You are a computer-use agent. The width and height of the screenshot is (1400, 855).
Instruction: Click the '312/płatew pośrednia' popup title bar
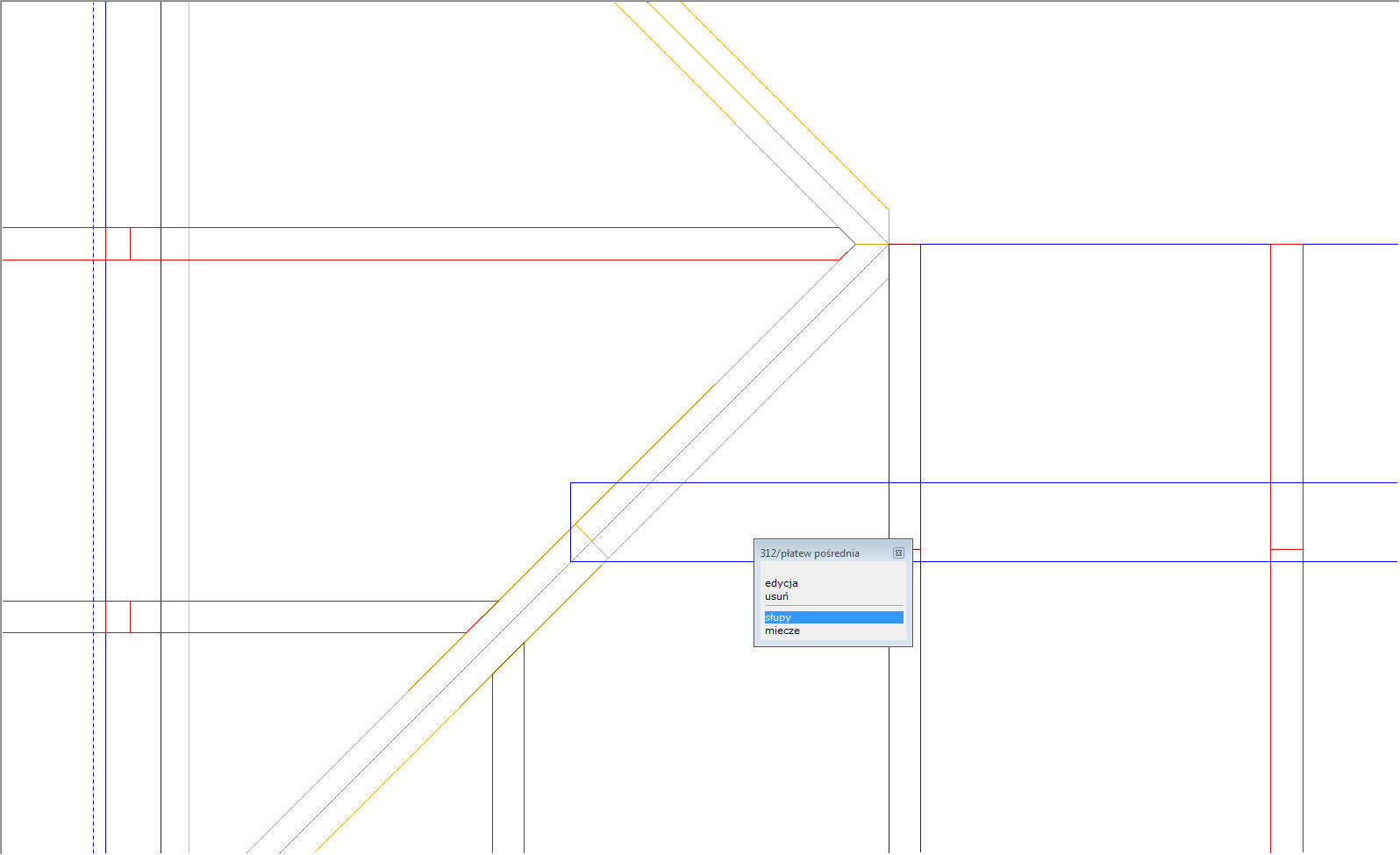(820, 553)
